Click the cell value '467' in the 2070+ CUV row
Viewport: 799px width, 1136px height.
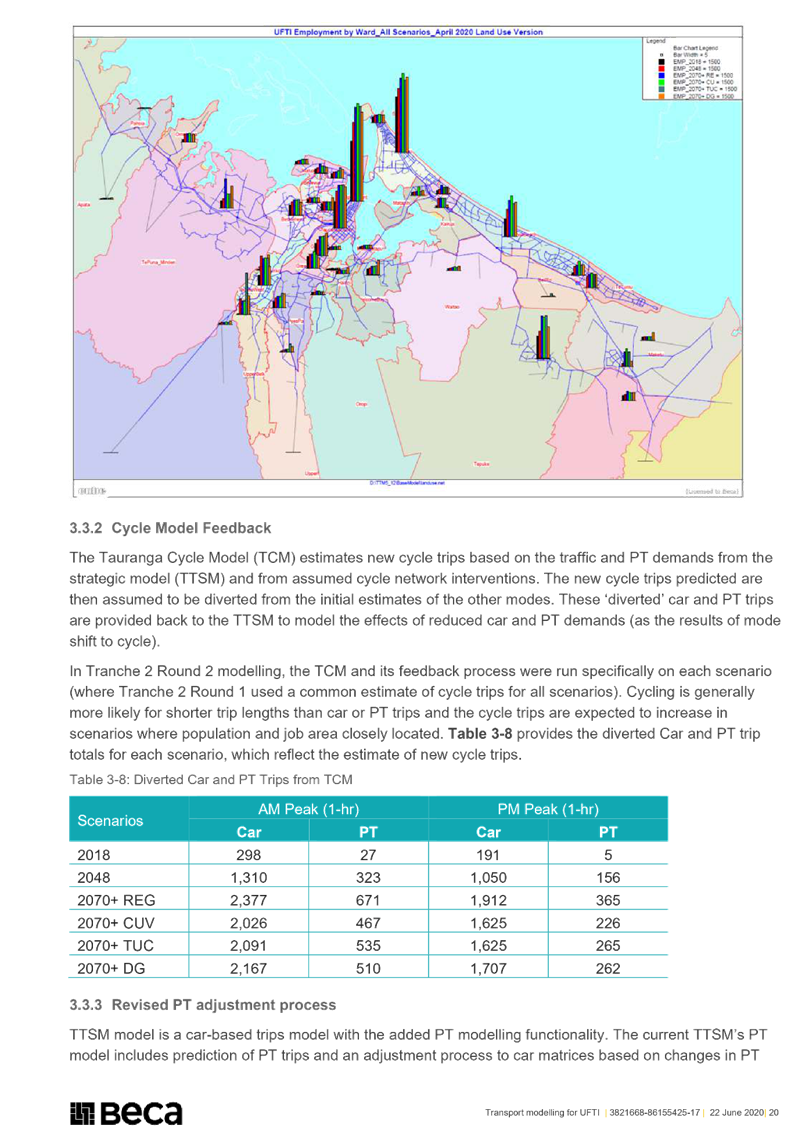(368, 923)
